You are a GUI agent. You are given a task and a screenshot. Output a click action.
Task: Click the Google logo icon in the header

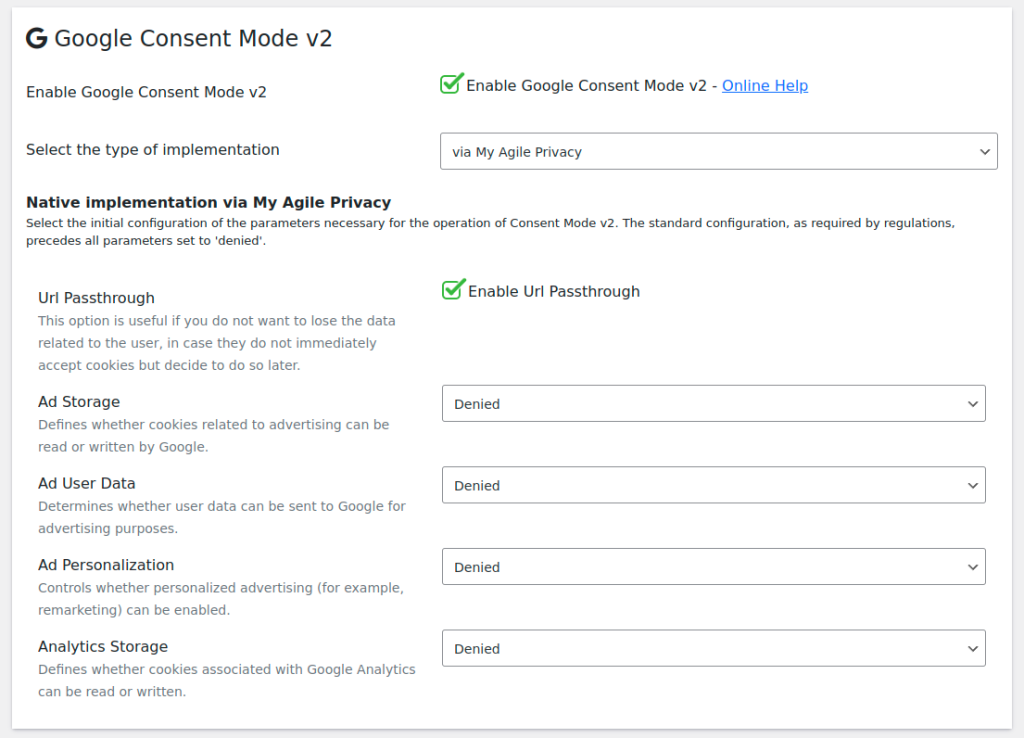[36, 38]
